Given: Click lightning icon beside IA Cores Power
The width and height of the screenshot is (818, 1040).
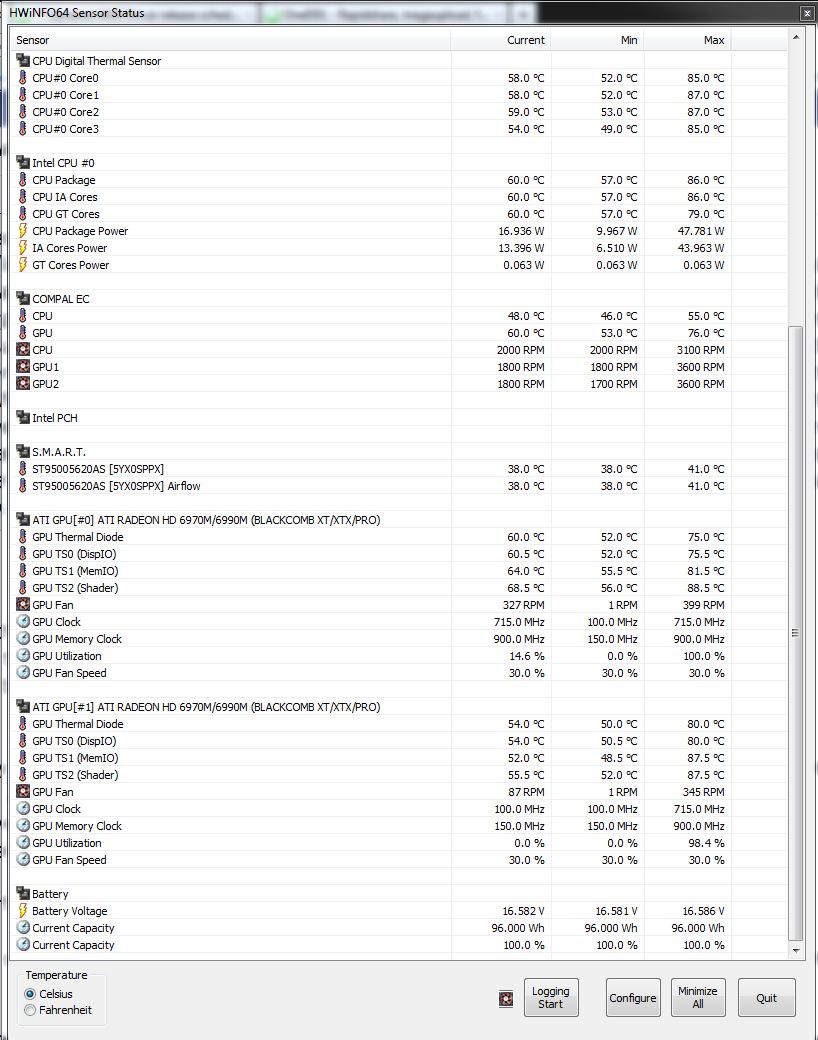Looking at the screenshot, I should coord(23,247).
